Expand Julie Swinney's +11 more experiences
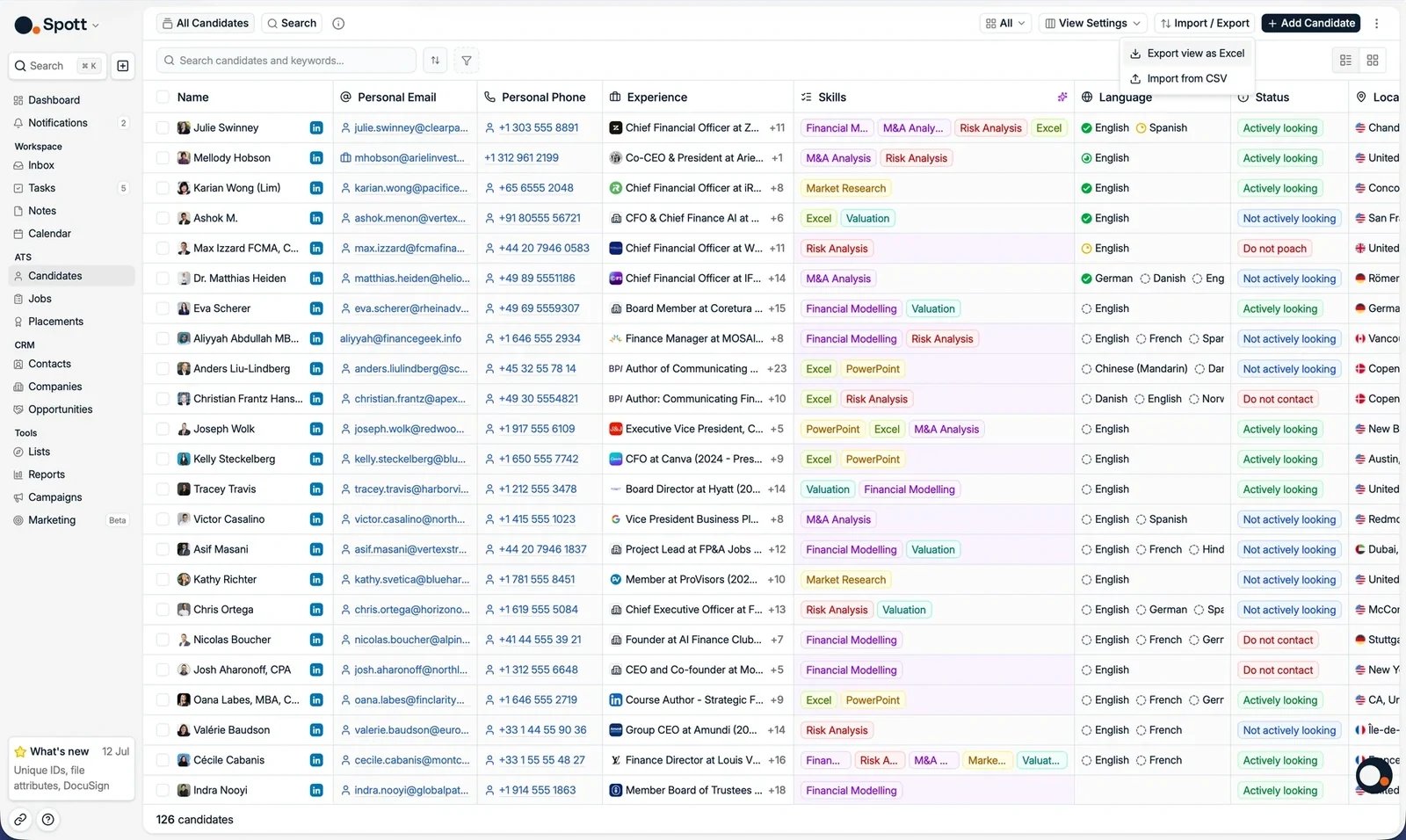 coord(777,128)
